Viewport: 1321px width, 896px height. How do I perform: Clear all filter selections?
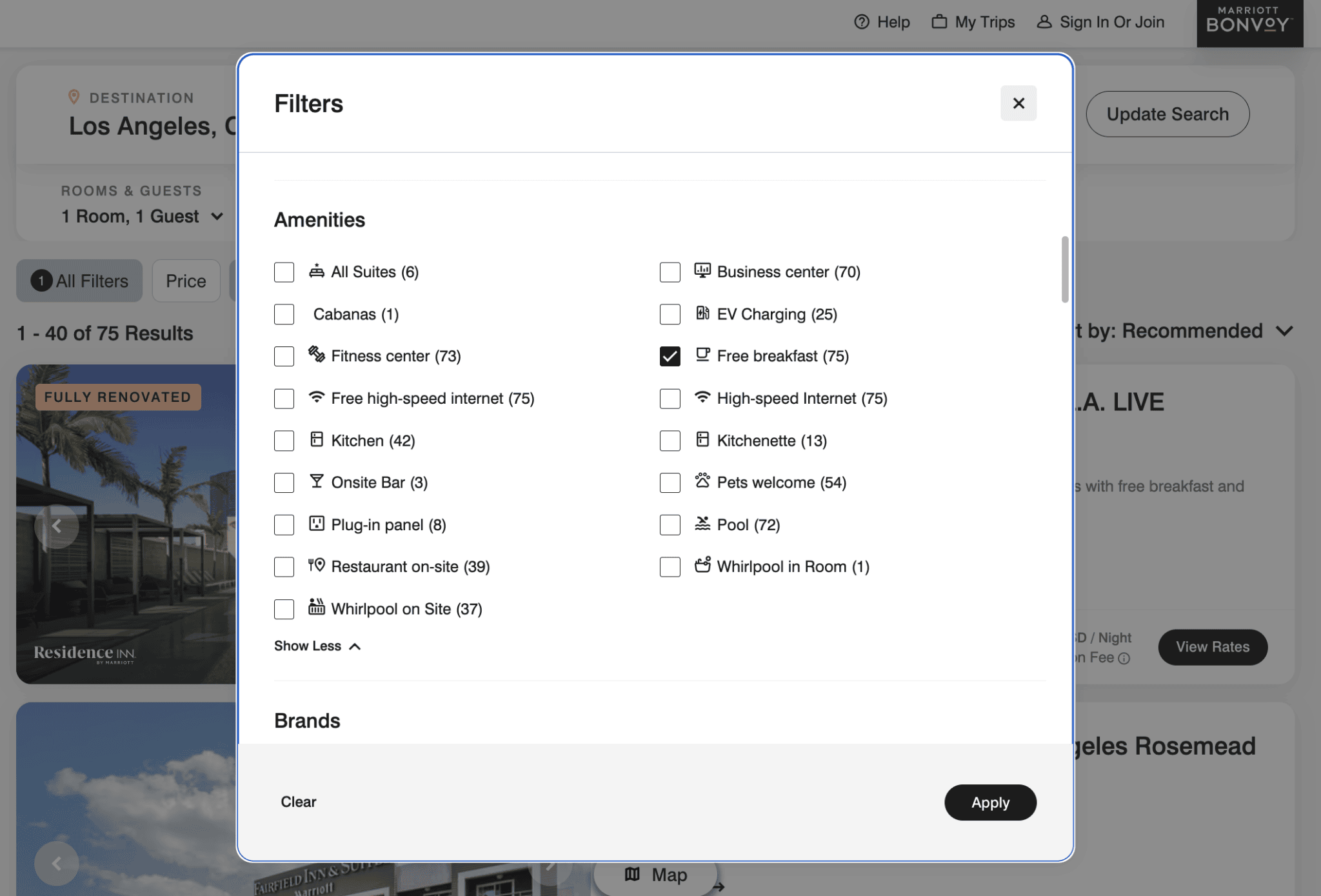click(x=297, y=802)
